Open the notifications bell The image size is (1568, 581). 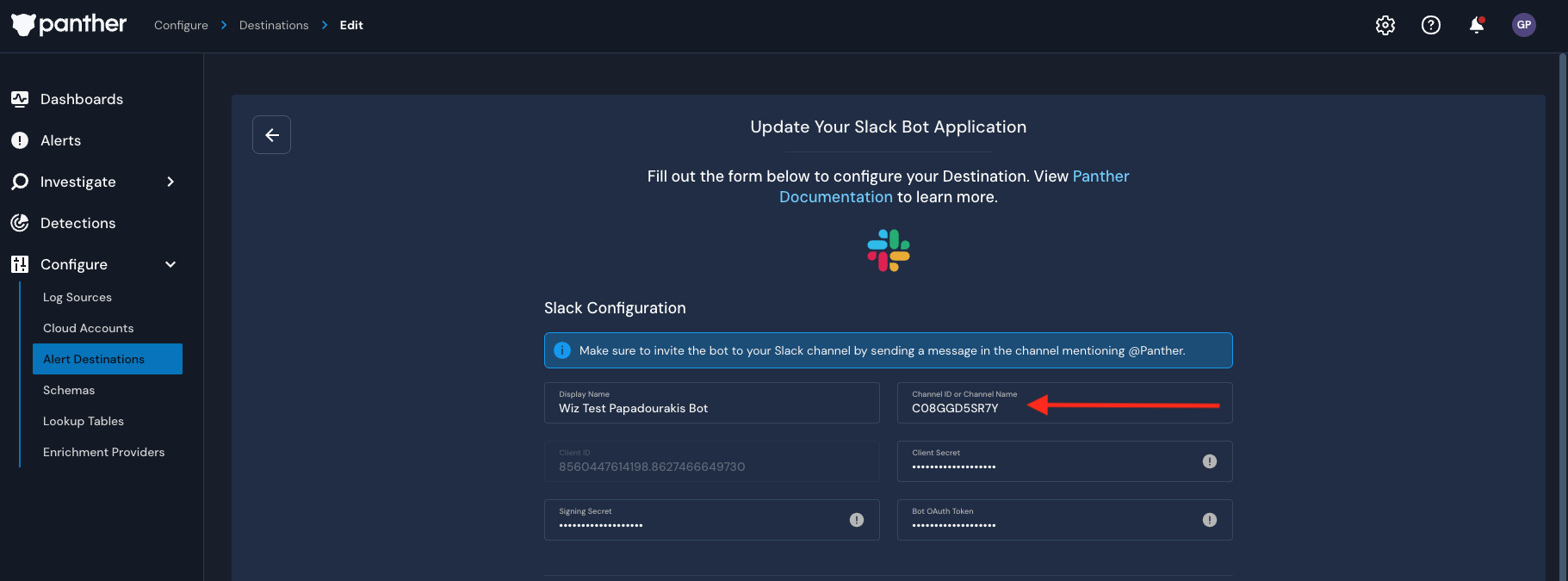click(1477, 26)
